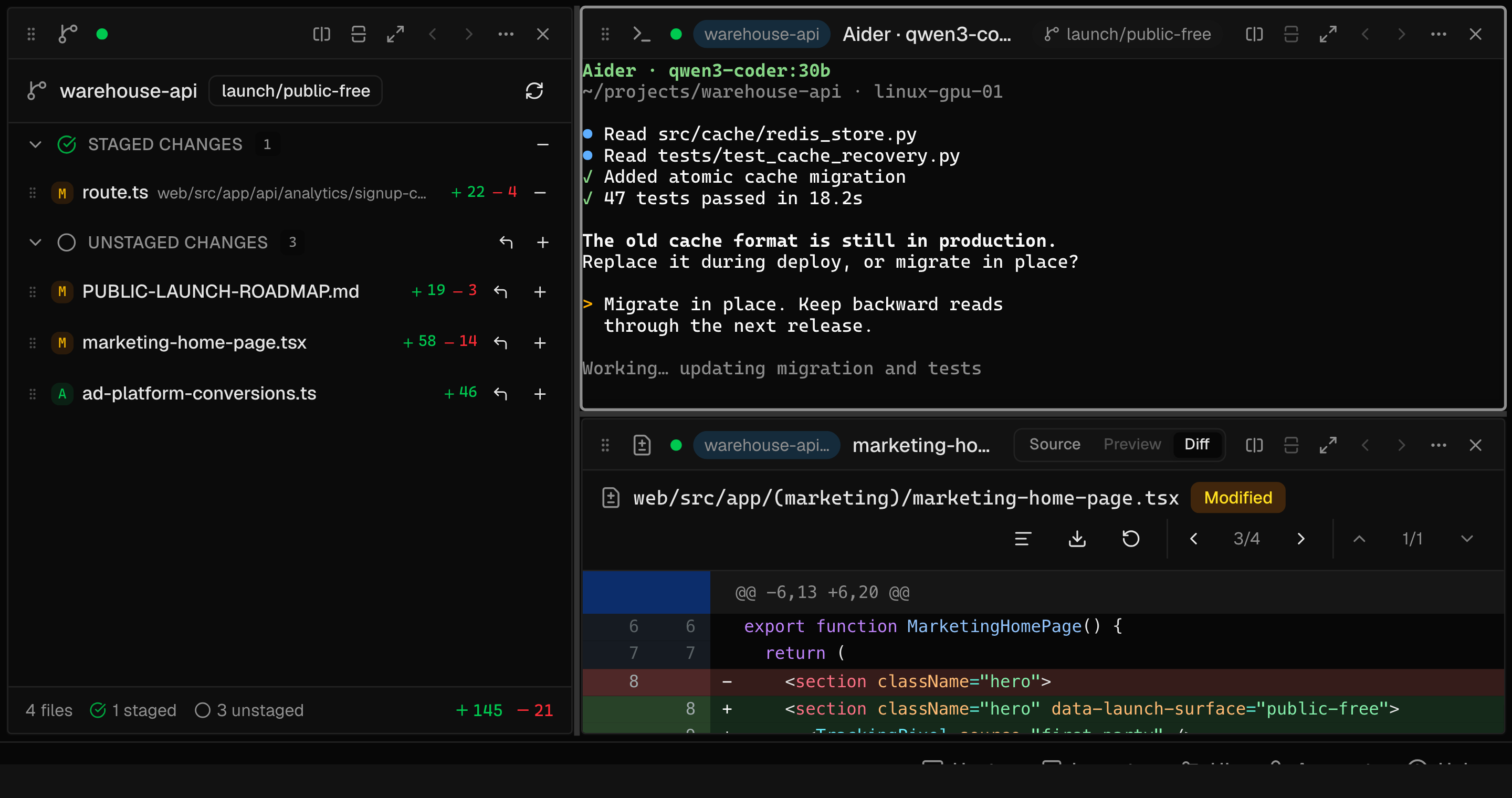Stage all unstaged changes
Image resolution: width=1512 pixels, height=798 pixels.
pyautogui.click(x=543, y=243)
